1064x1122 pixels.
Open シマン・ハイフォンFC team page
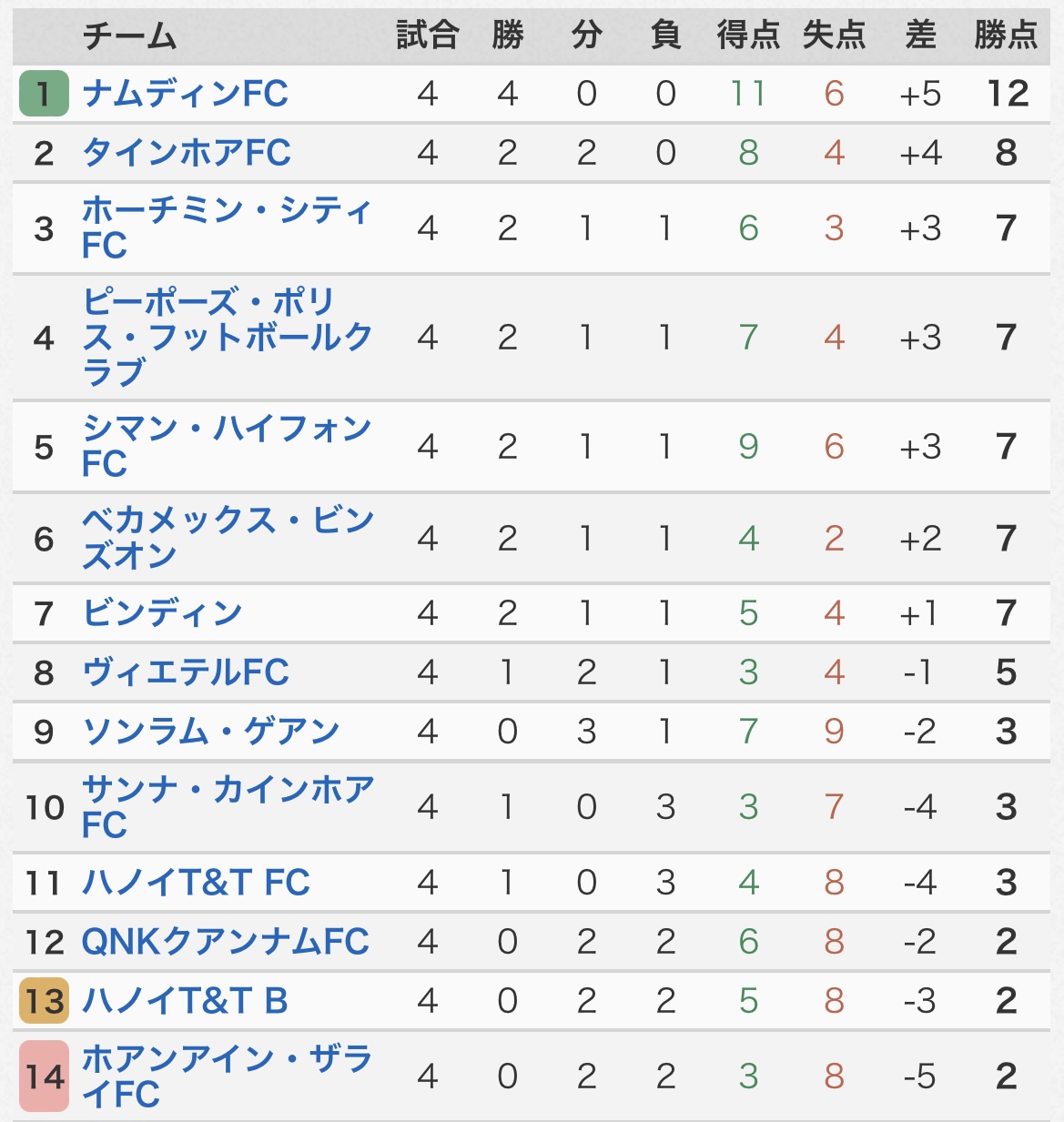(x=227, y=446)
